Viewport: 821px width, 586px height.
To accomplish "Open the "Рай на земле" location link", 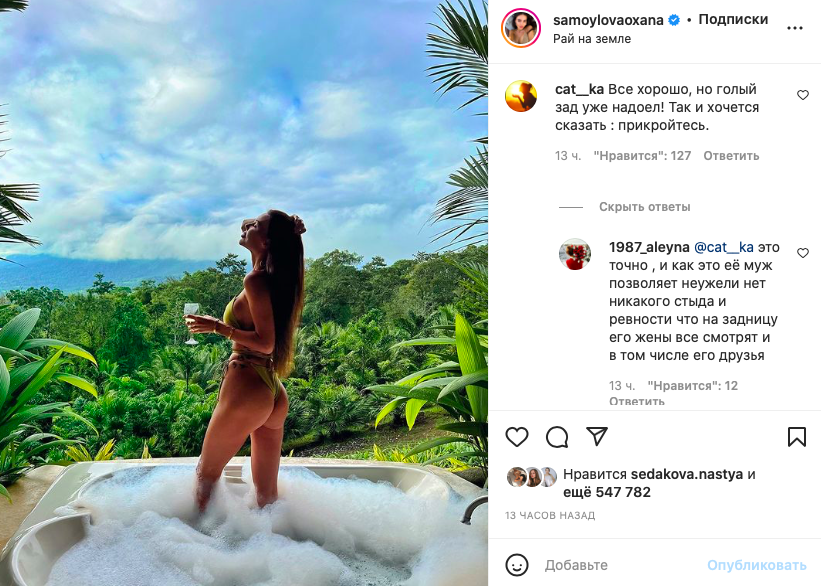I will point(592,39).
